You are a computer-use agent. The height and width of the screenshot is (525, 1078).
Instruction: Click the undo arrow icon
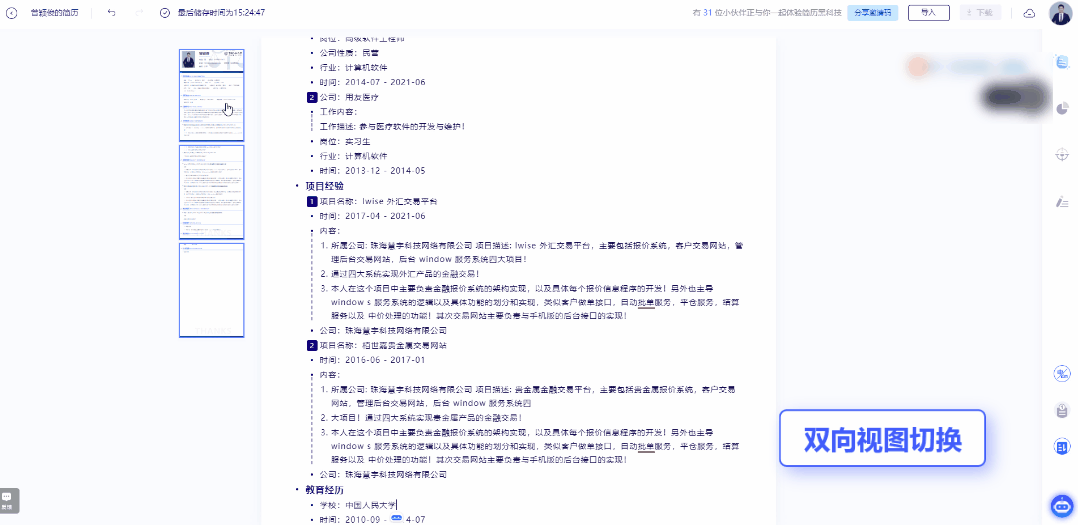(112, 13)
